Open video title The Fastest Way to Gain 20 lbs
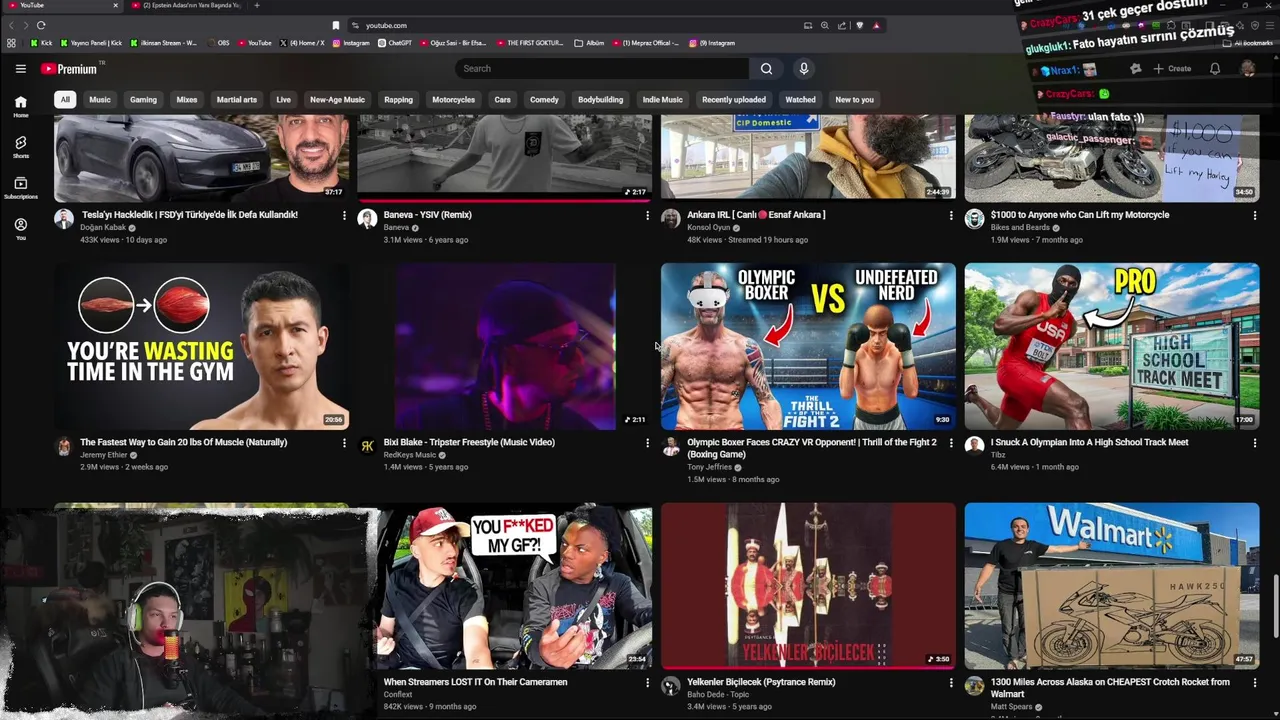This screenshot has height=720, width=1280. (x=183, y=442)
